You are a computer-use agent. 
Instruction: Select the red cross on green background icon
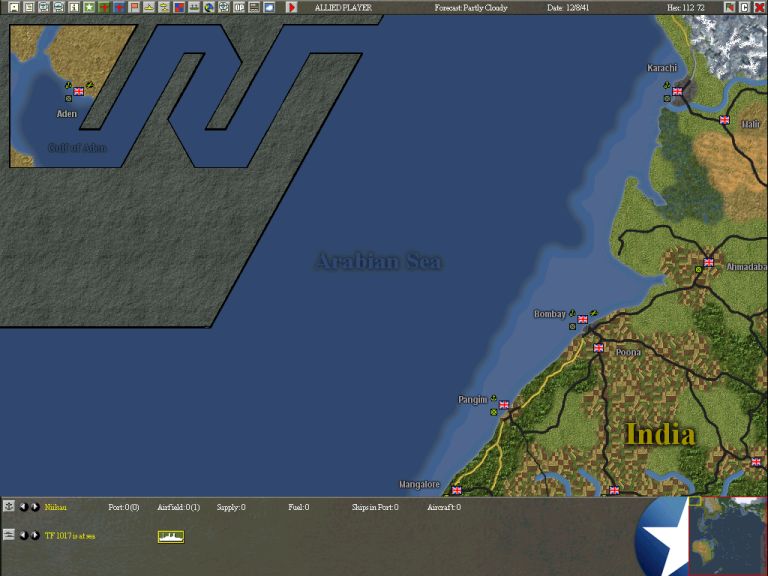[x=104, y=7]
